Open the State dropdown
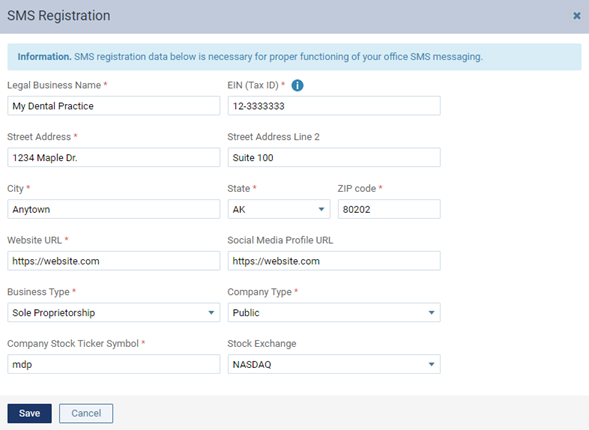The image size is (589, 430). click(279, 209)
